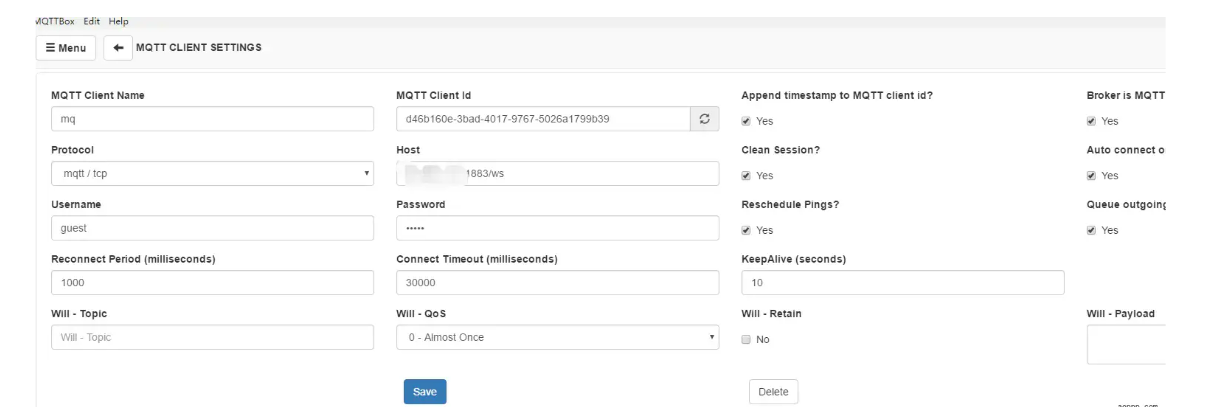Click into the Host input field
Screen dimensions: 1205x407
[557, 174]
